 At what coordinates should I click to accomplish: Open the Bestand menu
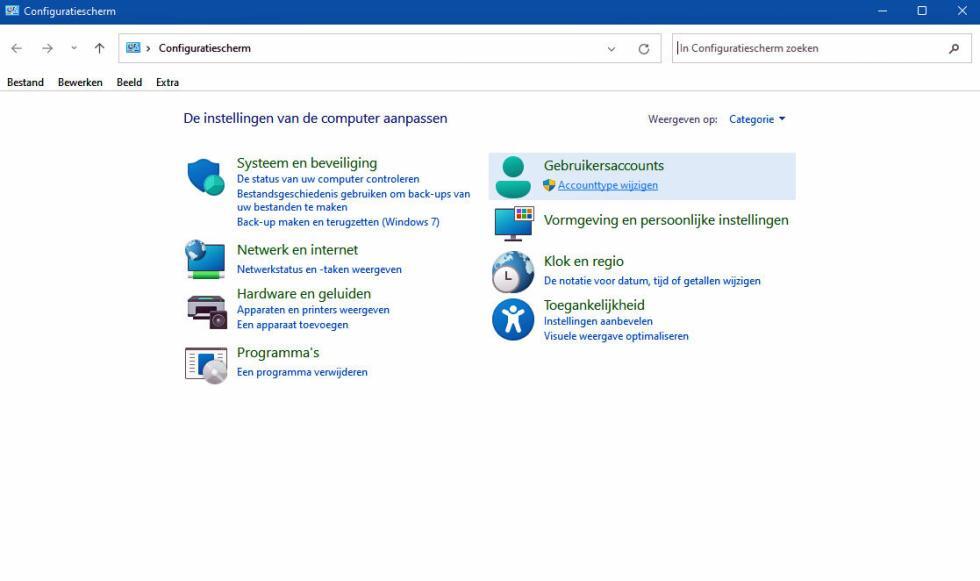click(26, 82)
